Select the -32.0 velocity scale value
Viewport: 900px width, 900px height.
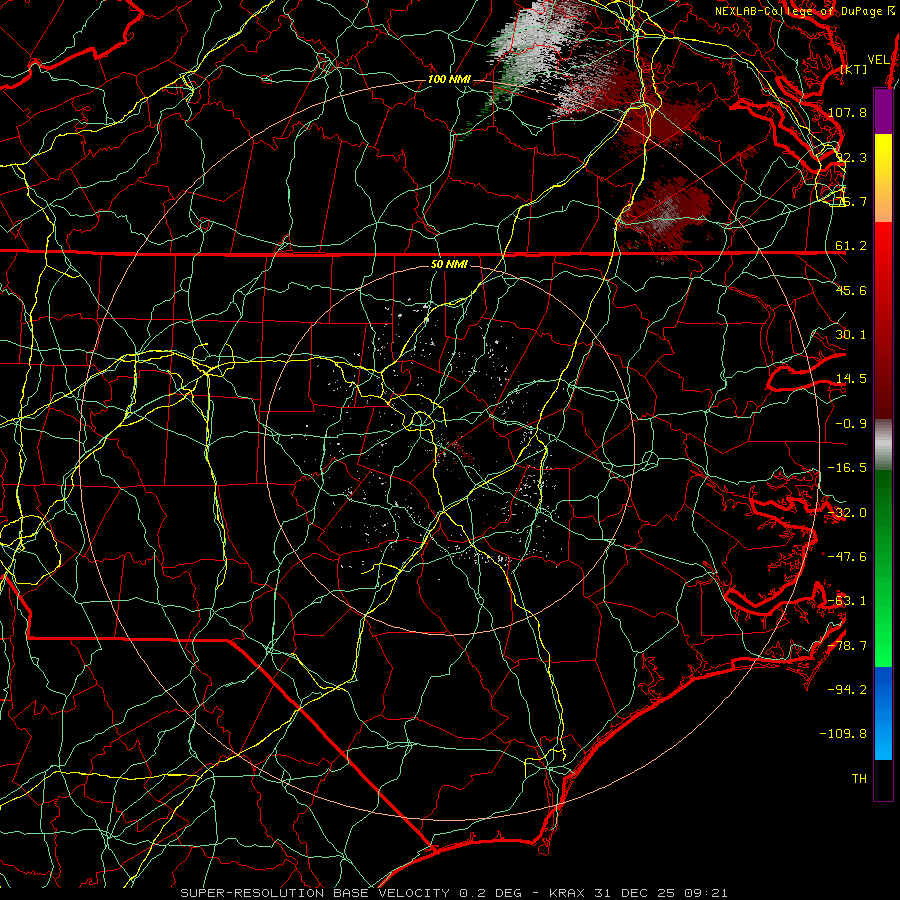click(847, 513)
